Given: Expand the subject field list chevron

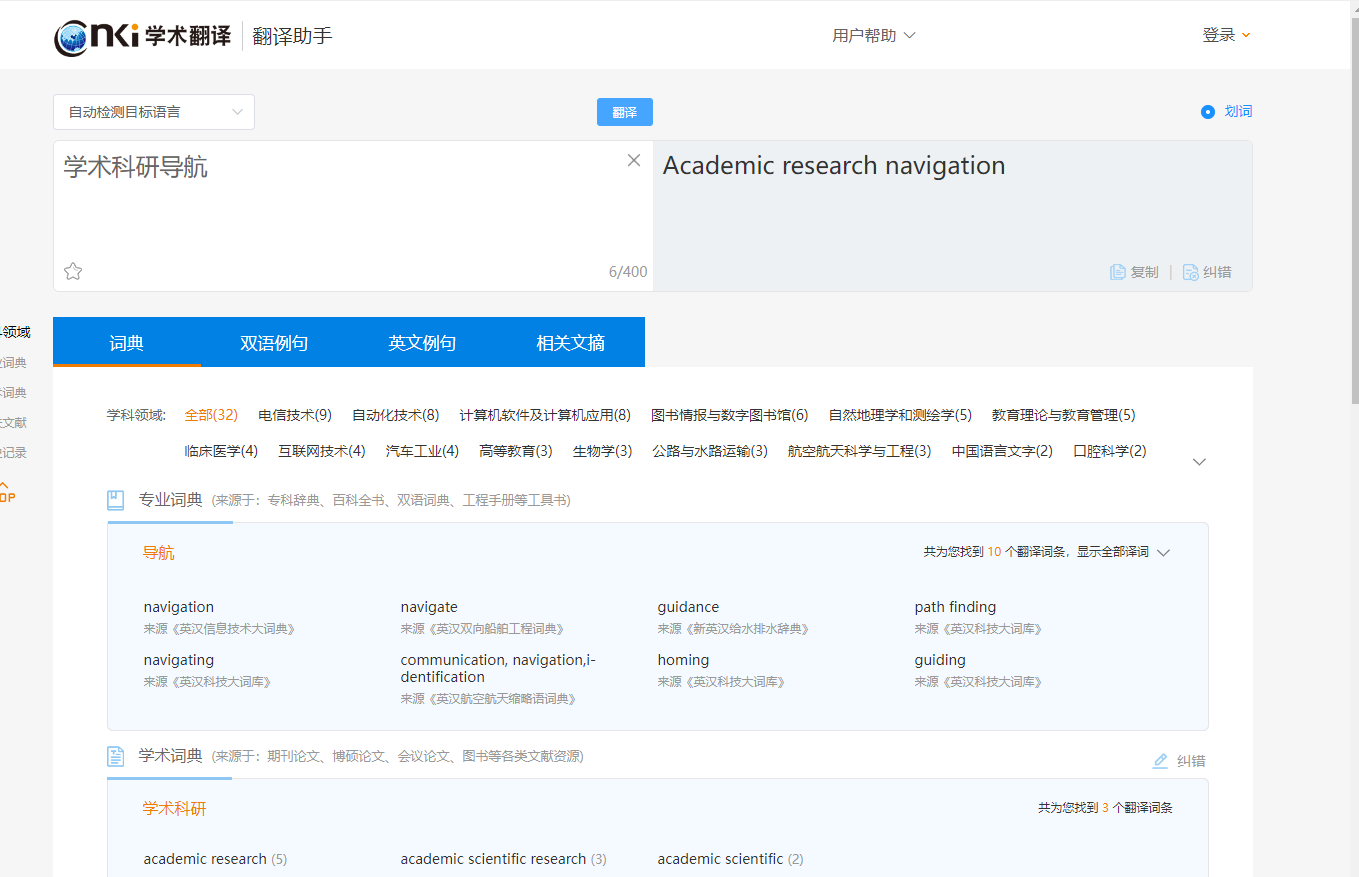Looking at the screenshot, I should [x=1200, y=462].
